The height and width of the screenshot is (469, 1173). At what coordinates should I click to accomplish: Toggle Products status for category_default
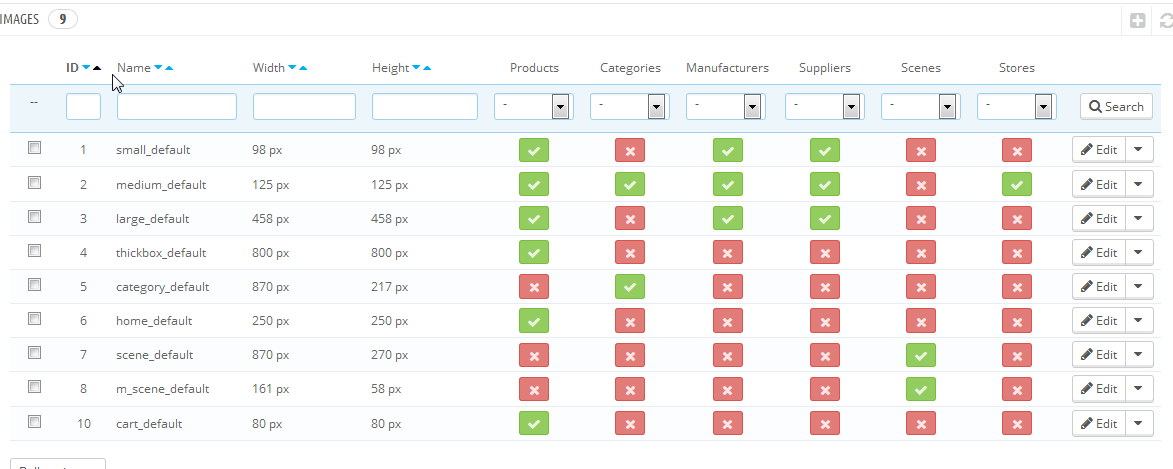point(534,287)
